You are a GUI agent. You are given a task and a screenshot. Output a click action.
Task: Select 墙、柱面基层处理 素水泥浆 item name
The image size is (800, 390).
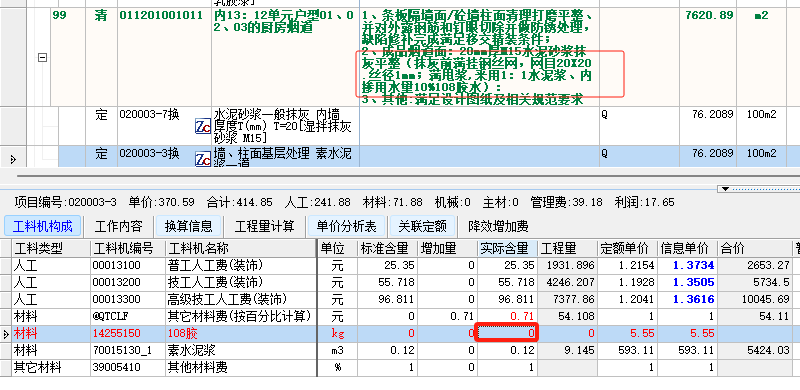click(283, 156)
